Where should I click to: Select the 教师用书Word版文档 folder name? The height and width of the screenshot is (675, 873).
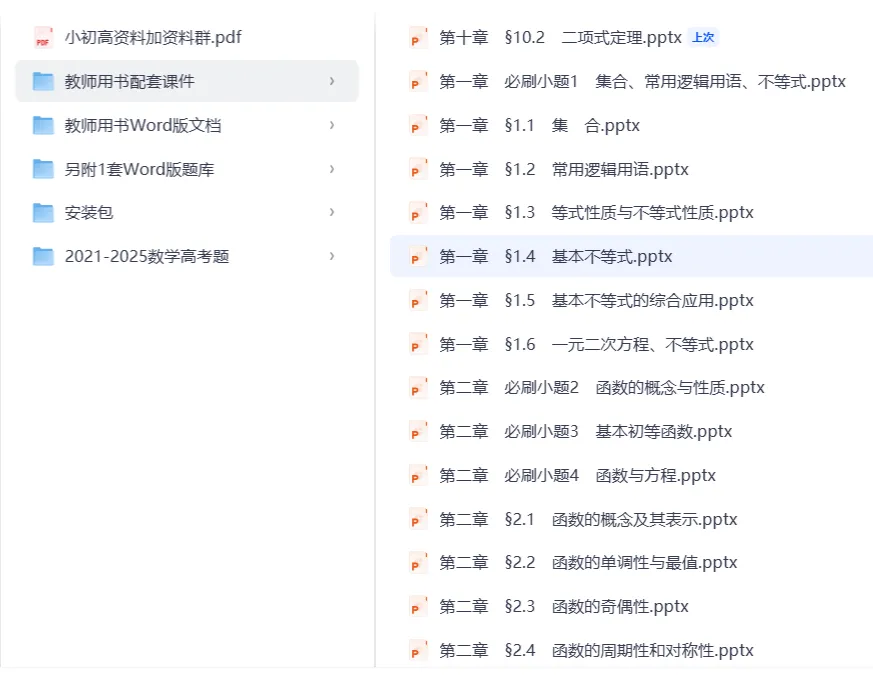pos(143,125)
